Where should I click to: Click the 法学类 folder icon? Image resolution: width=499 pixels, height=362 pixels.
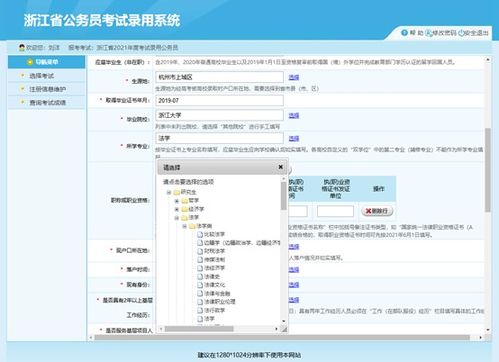coord(192,226)
